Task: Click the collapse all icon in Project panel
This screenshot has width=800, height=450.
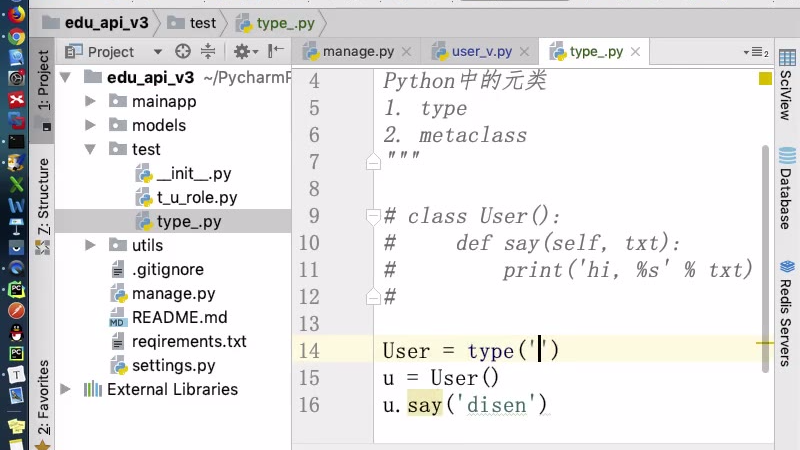Action: 208,52
